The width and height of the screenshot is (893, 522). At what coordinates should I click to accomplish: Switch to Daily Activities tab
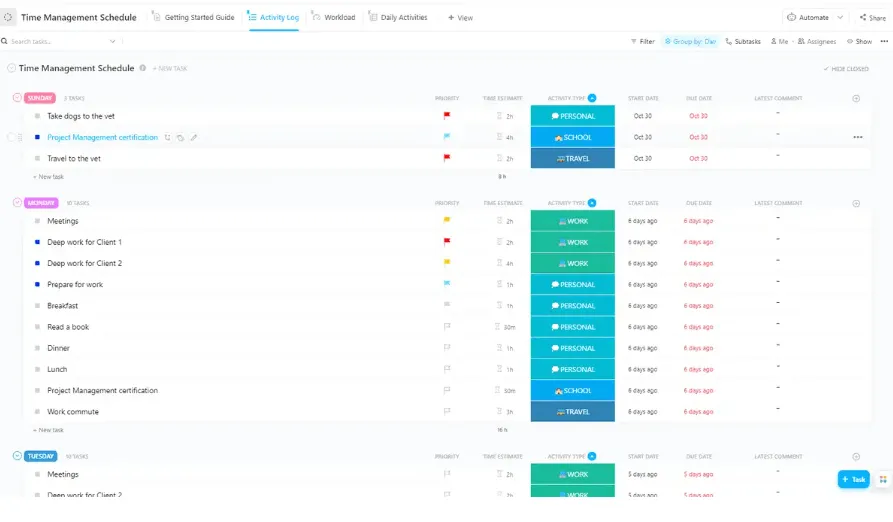pyautogui.click(x=398, y=17)
